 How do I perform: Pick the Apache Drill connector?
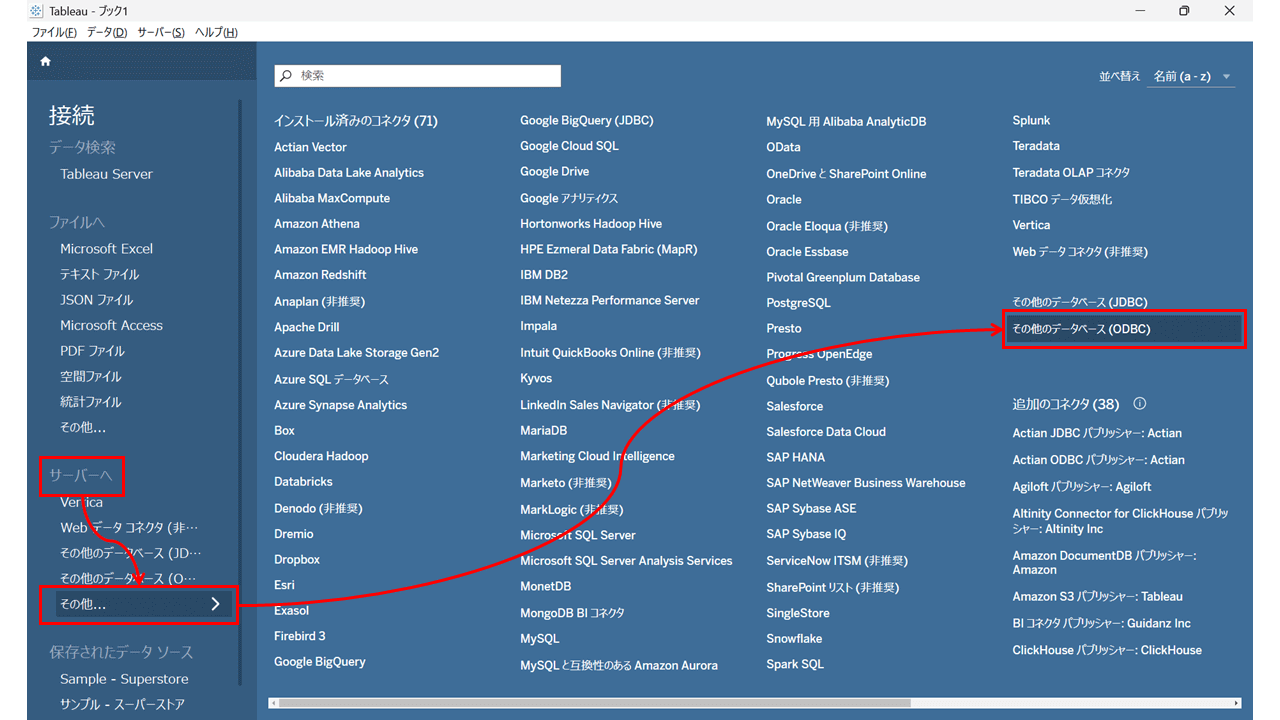coord(307,327)
